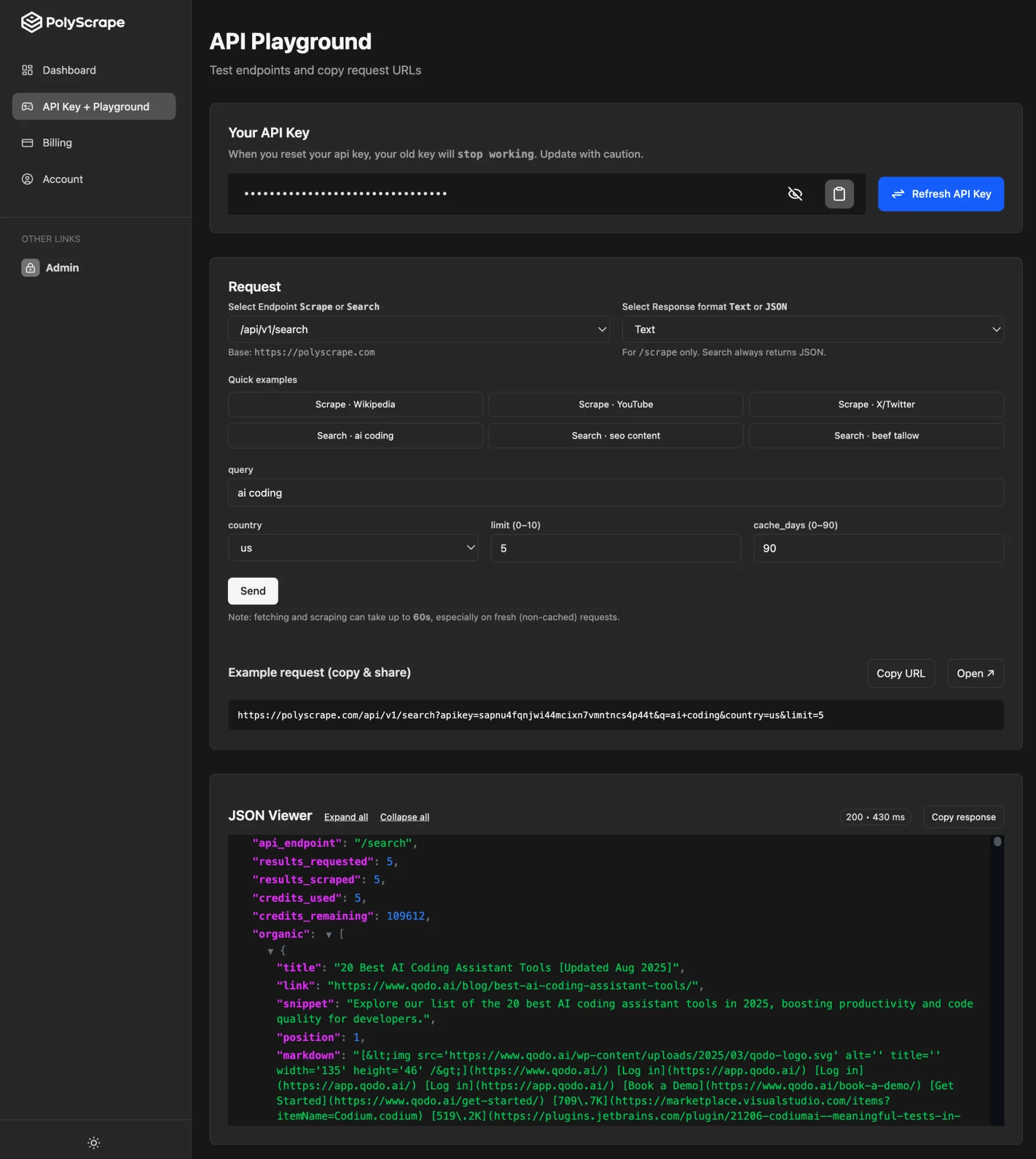Click the Dashboard grid icon

coord(27,70)
